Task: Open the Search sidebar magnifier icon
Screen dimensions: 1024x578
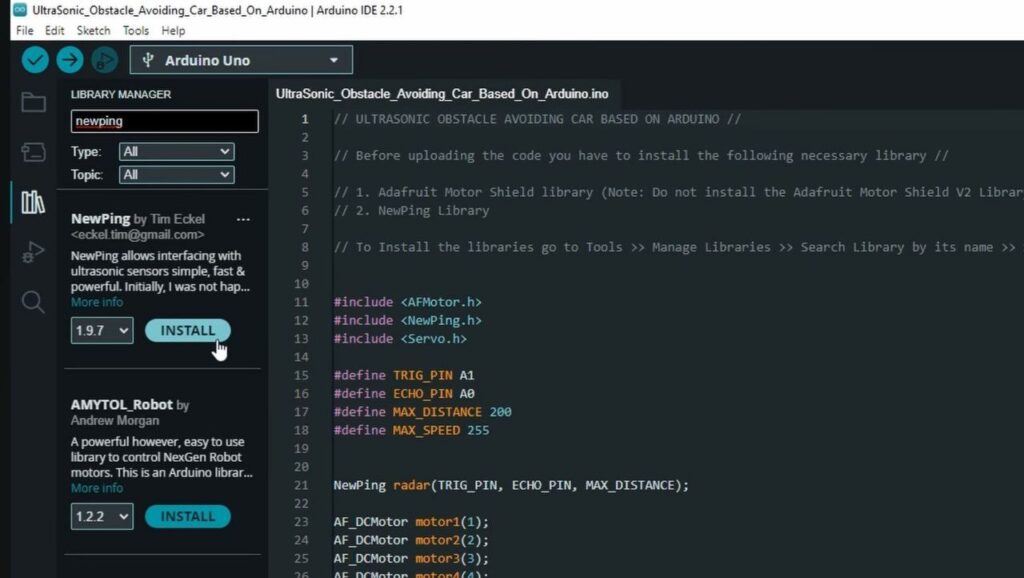Action: pos(33,302)
